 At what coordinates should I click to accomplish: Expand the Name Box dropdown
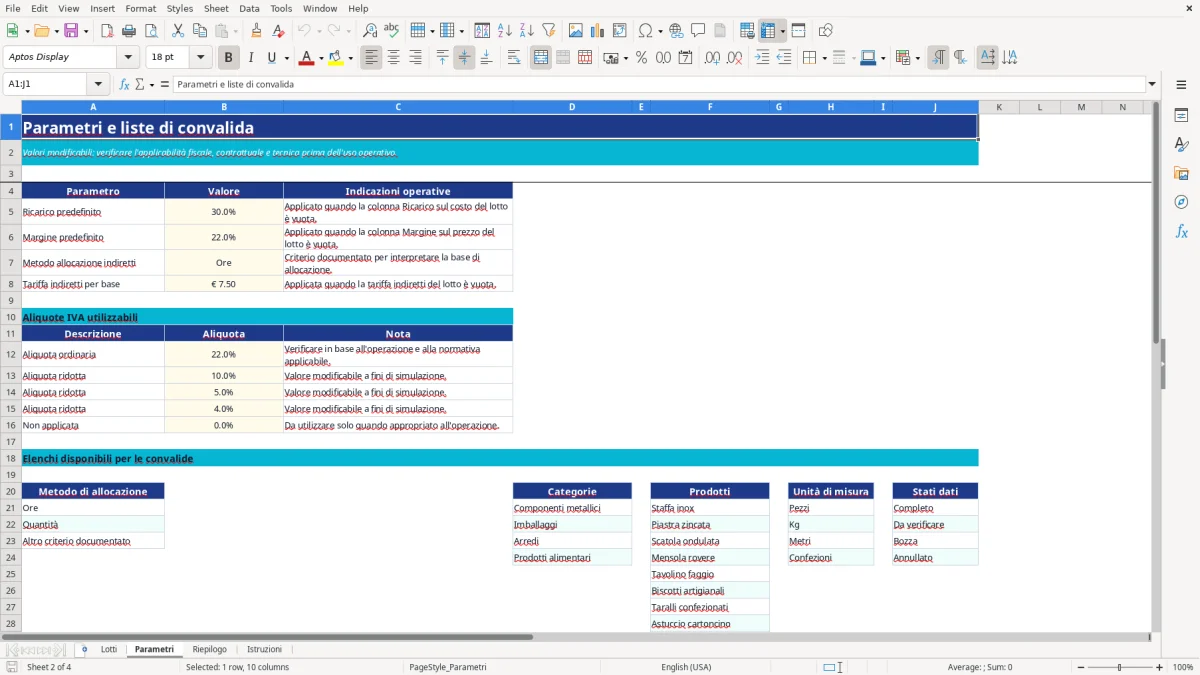click(x=98, y=84)
